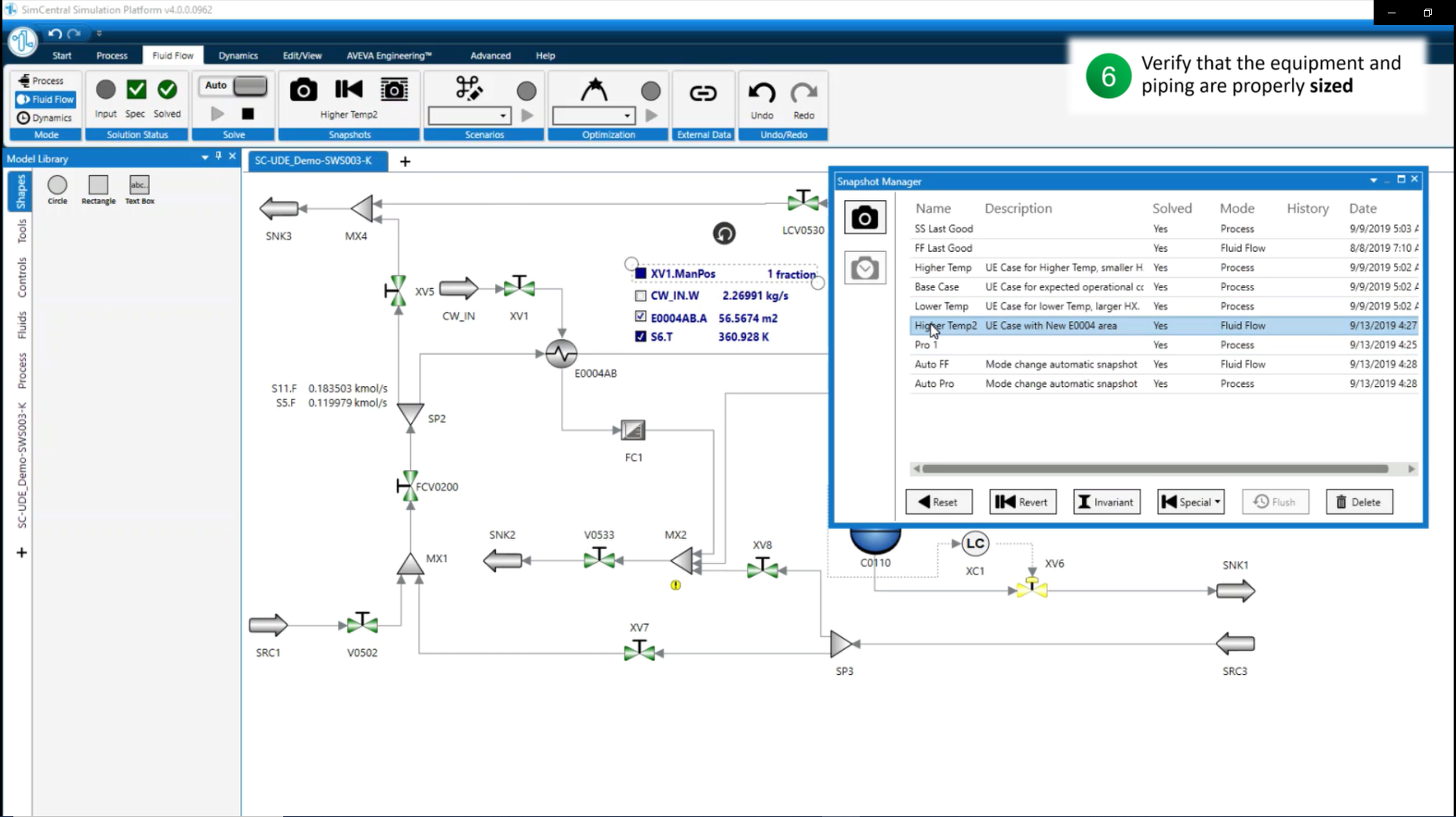Expand the Special button dropdown
Viewport: 1456px width, 817px height.
[1218, 502]
